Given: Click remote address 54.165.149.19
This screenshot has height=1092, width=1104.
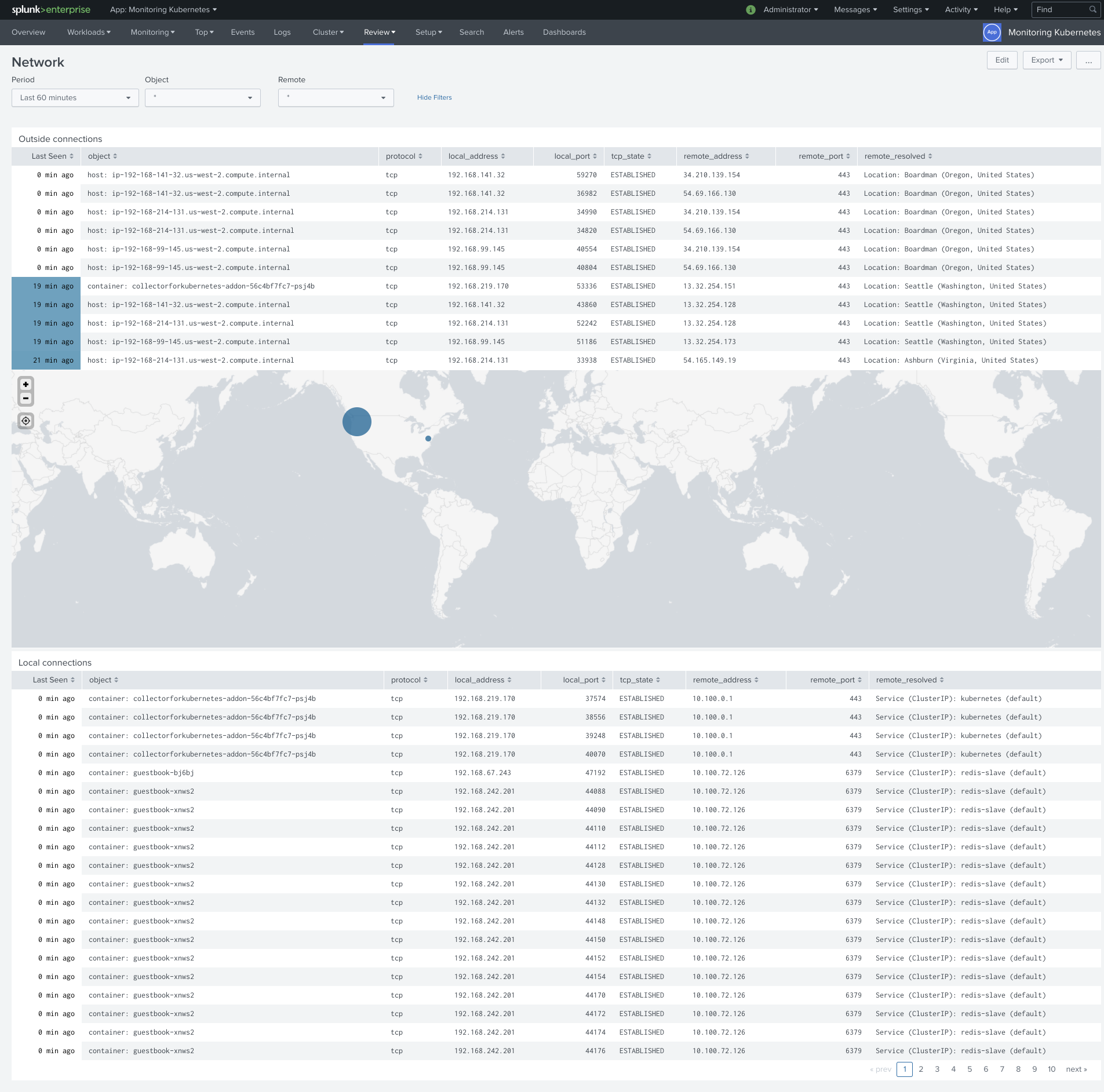Looking at the screenshot, I should [x=709, y=360].
